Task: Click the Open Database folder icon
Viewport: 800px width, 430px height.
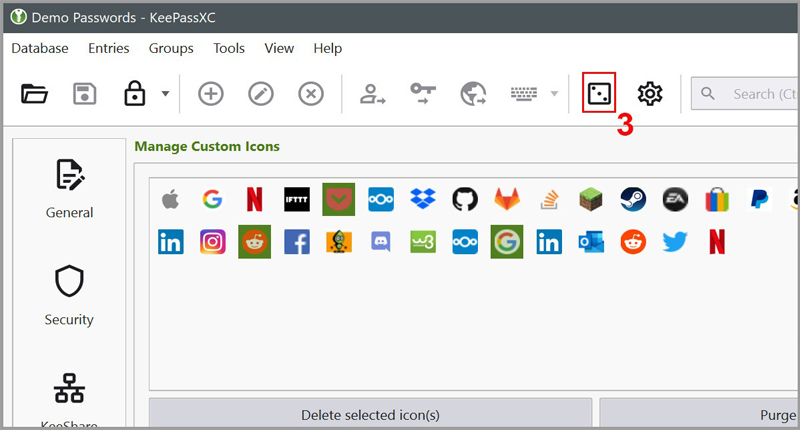Action: tap(35, 94)
